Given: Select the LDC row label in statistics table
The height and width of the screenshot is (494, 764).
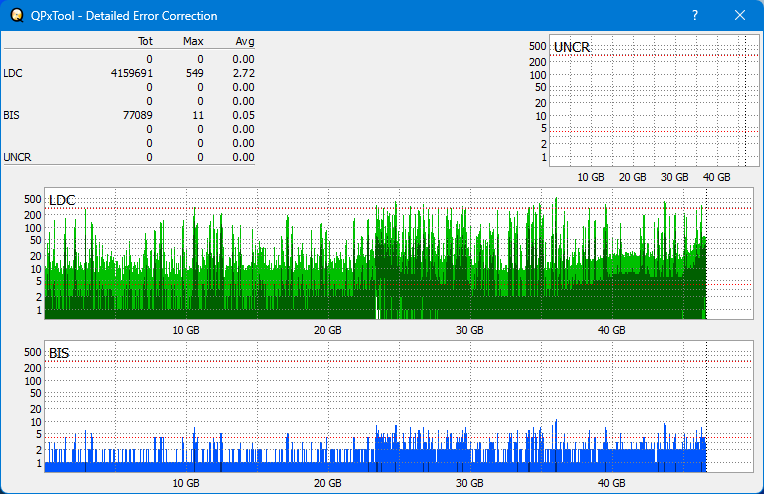Looking at the screenshot, I should point(13,73).
